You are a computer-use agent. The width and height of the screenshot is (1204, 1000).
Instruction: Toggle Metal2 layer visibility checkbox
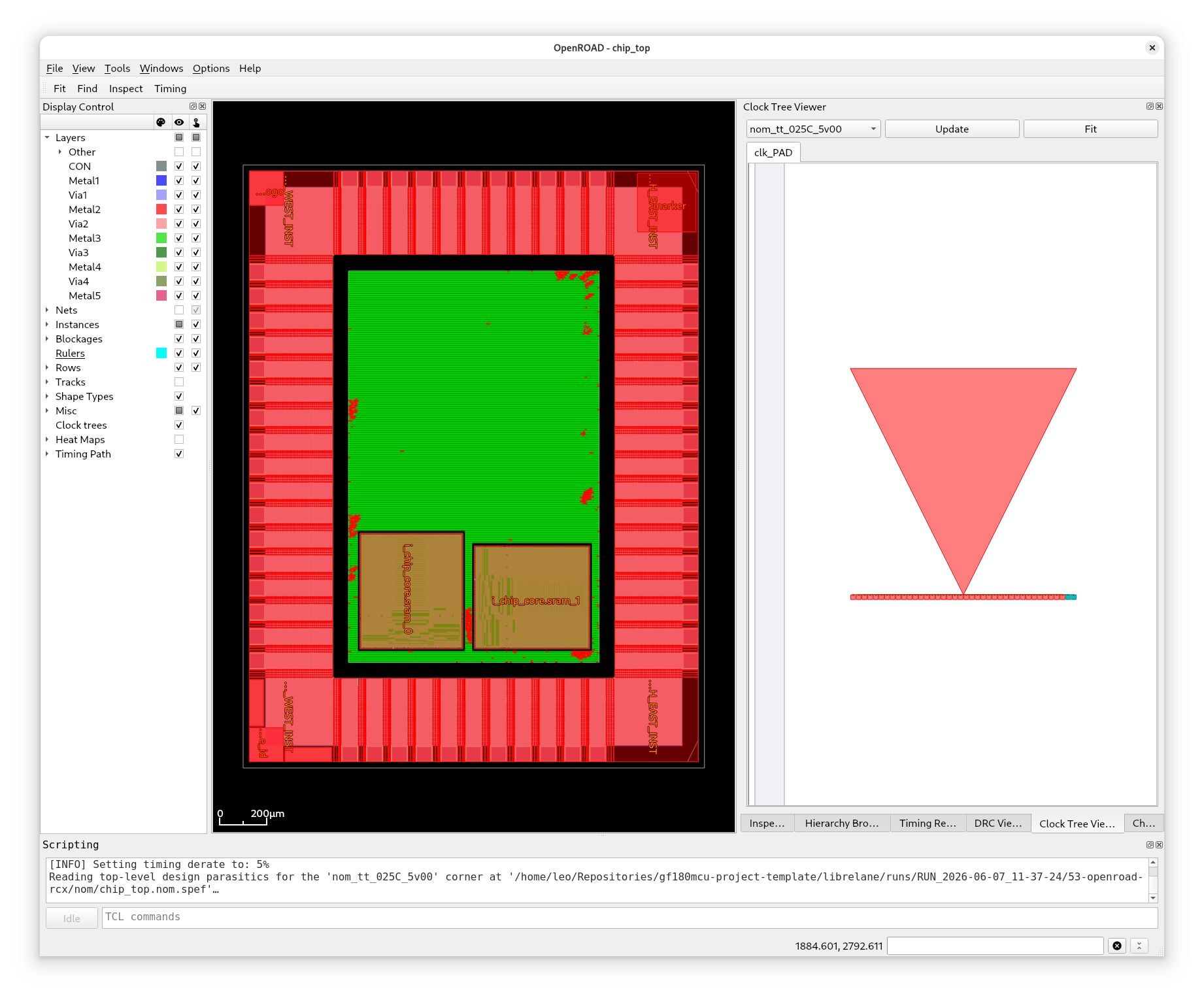[x=179, y=209]
